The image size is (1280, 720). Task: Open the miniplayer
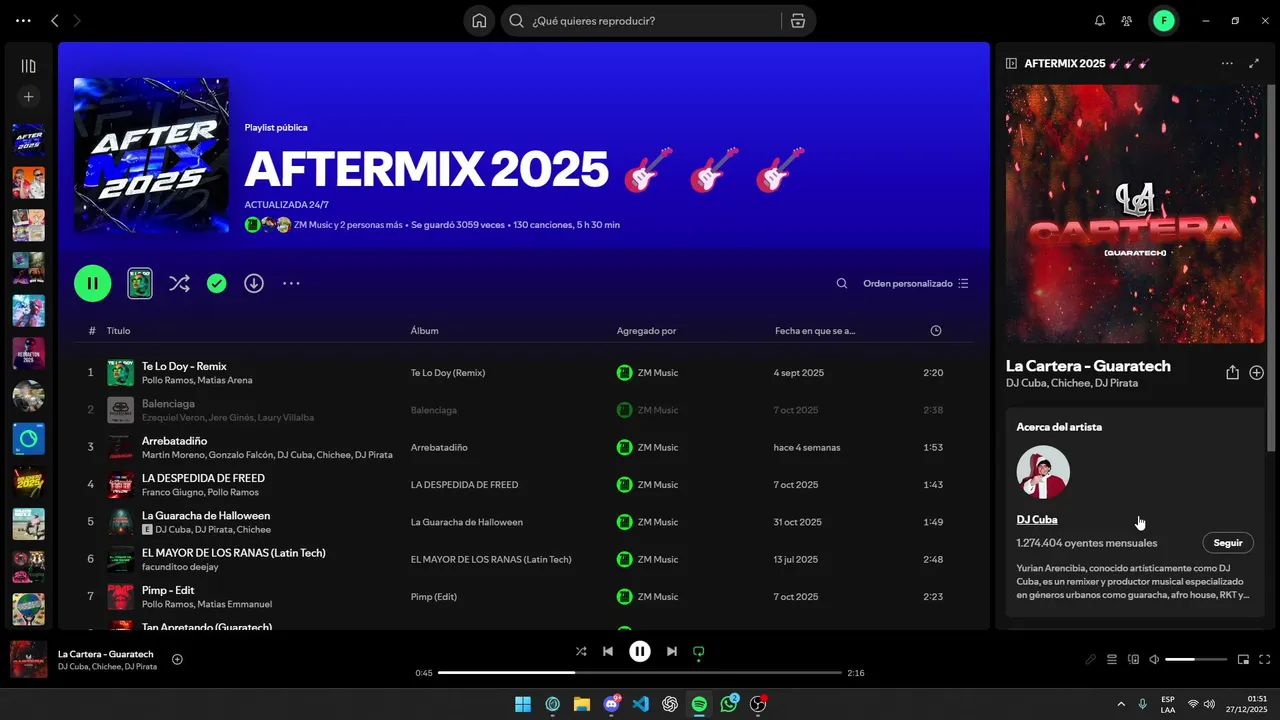click(x=1243, y=659)
